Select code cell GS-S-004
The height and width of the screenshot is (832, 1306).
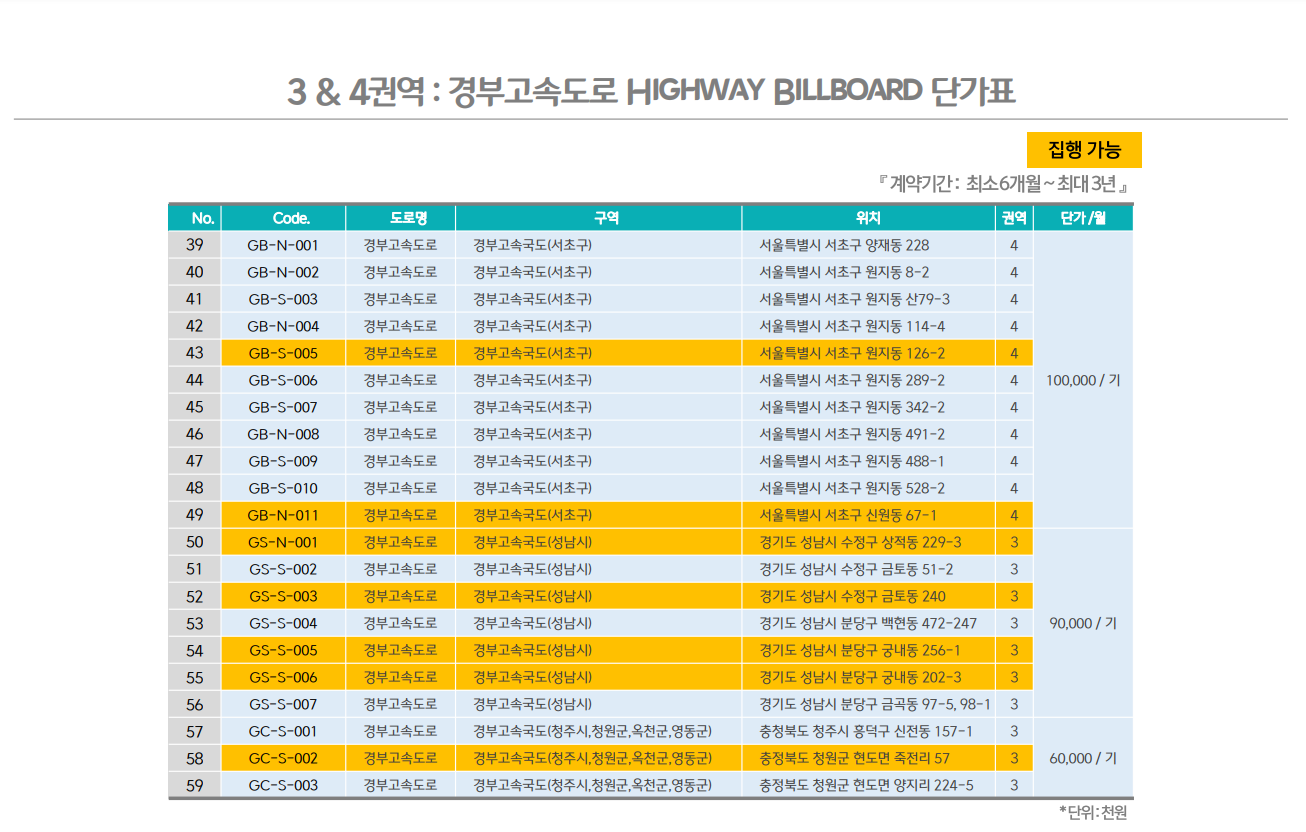point(284,623)
